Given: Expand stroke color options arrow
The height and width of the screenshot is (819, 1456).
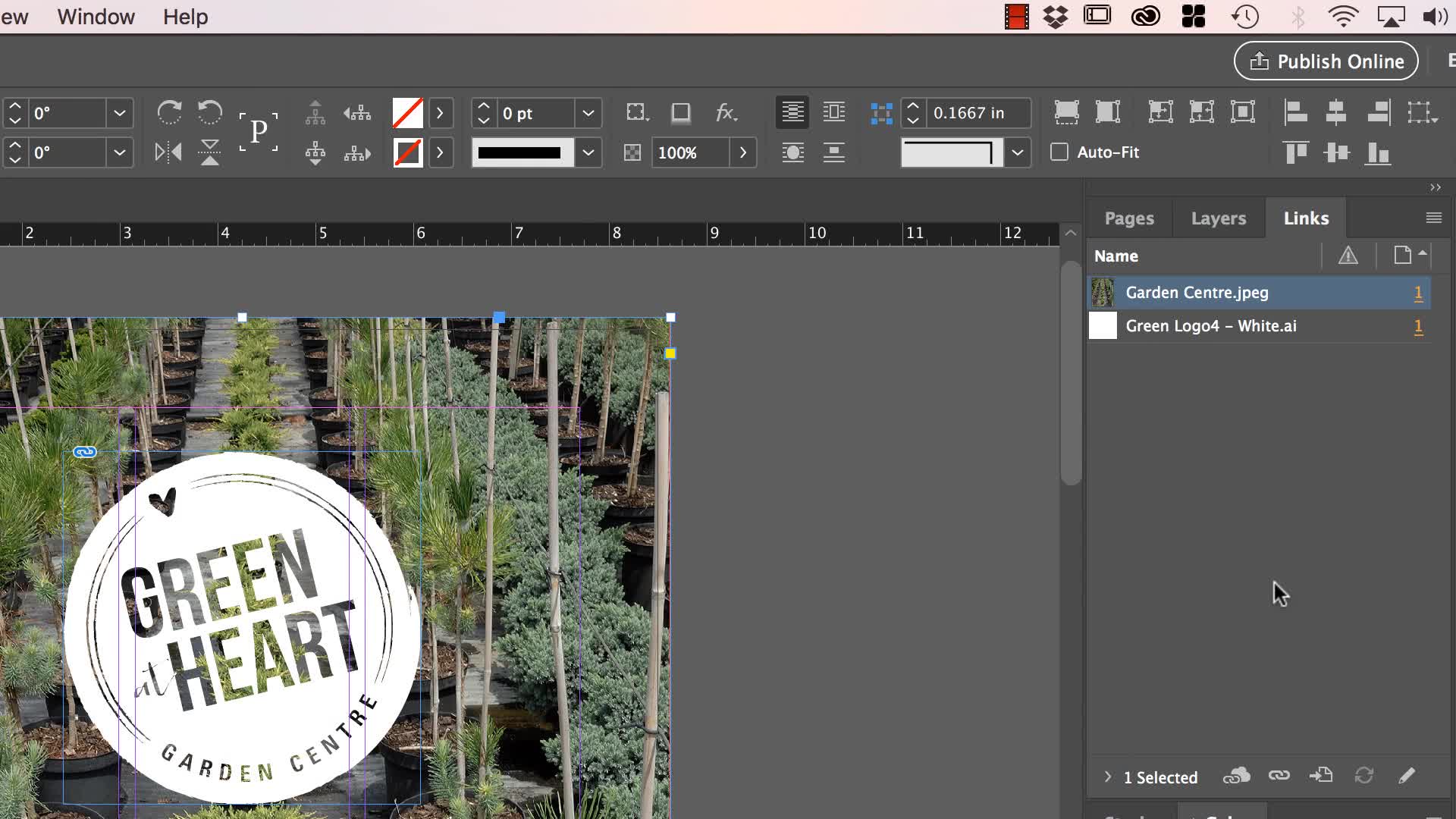Looking at the screenshot, I should pos(440,152).
